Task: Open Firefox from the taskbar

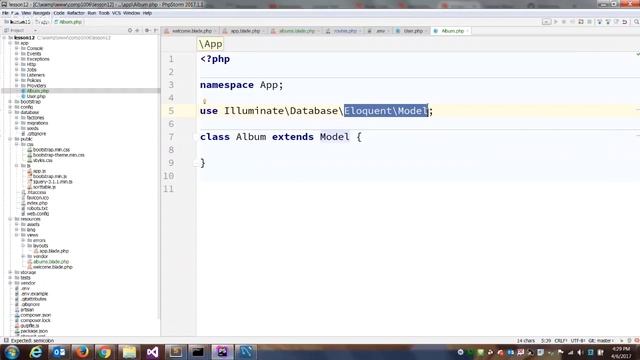Action: point(82,352)
